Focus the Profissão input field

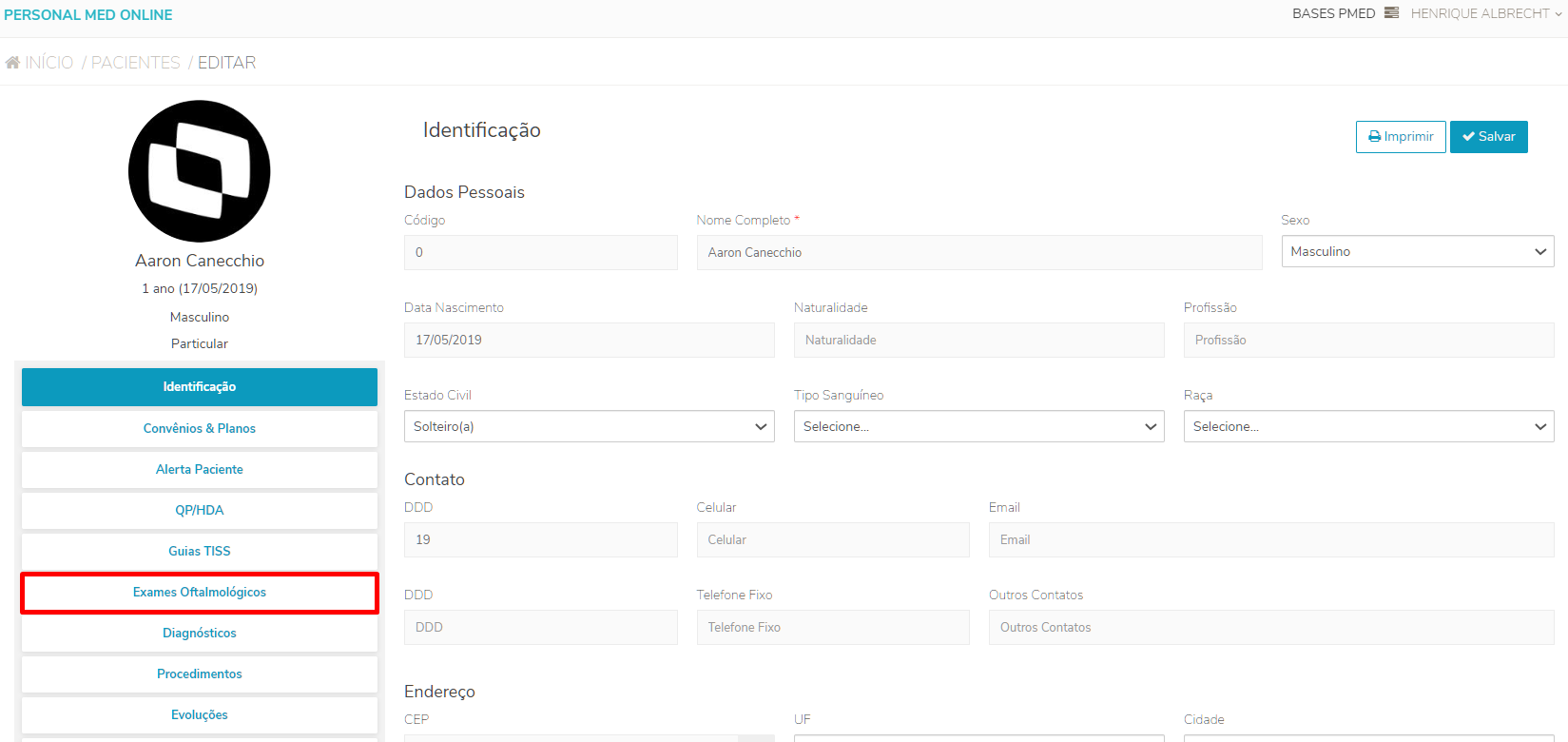[1369, 341]
